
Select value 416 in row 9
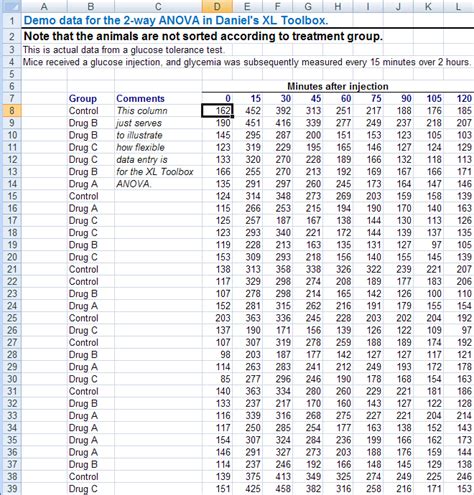click(x=283, y=123)
